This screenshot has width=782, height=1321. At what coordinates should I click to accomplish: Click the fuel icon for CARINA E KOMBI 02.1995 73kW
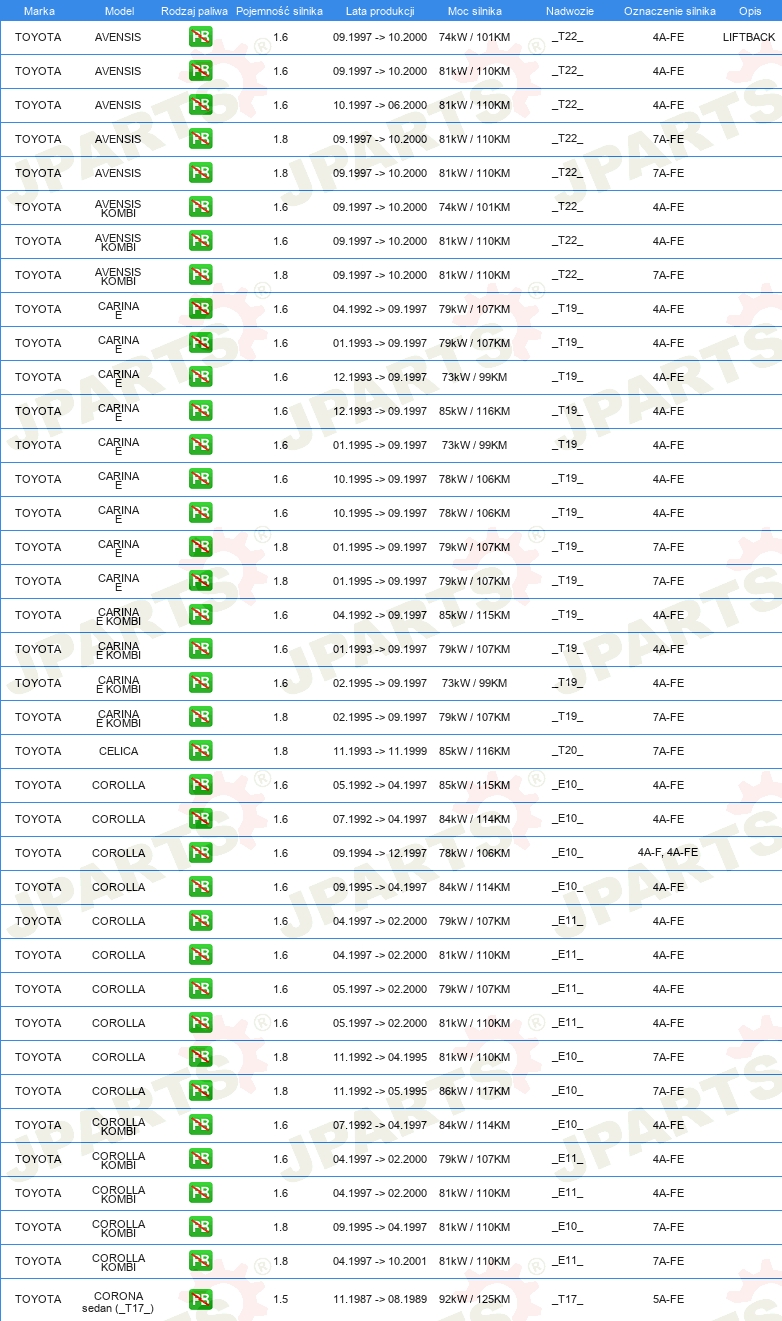click(200, 683)
